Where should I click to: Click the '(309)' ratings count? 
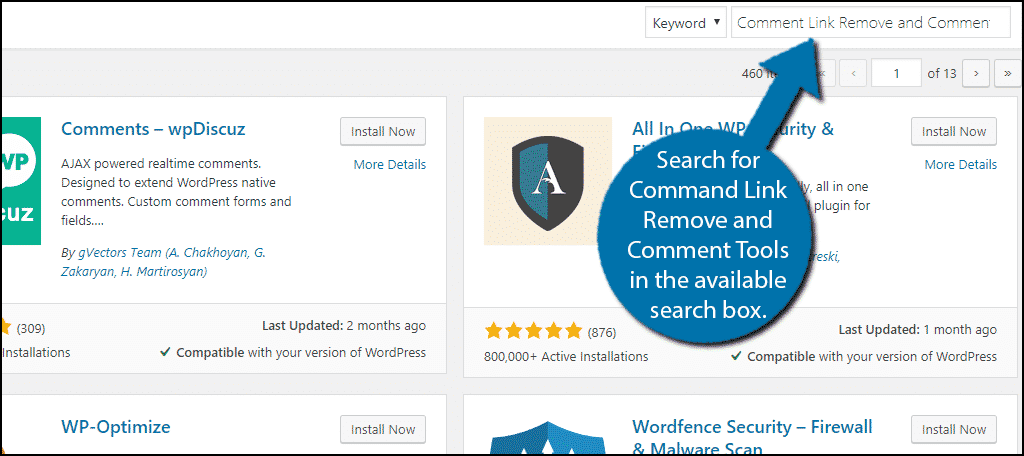click(x=31, y=329)
